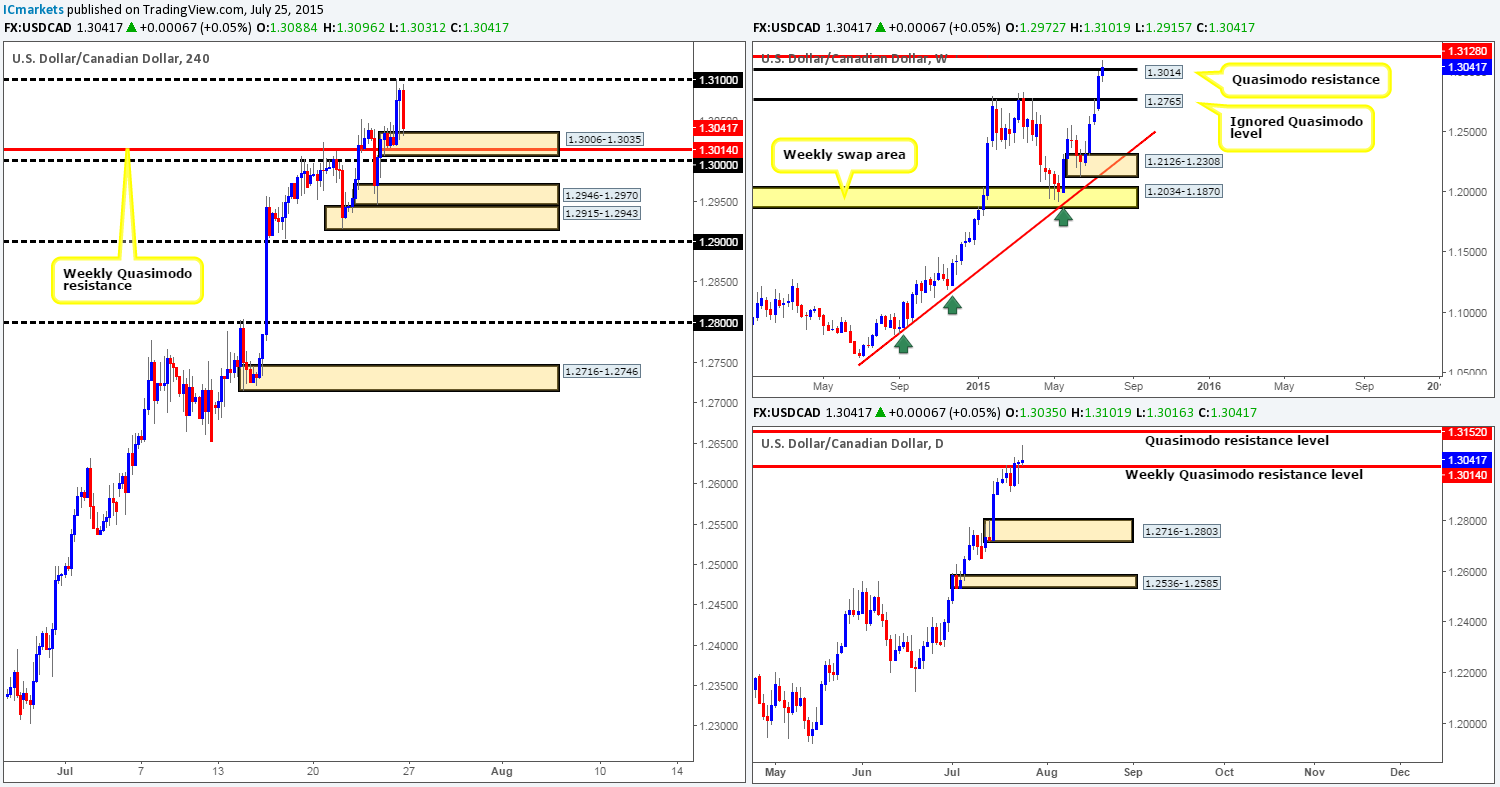The width and height of the screenshot is (1500, 787).
Task: Click the 1.05000 axis value on weekly chart
Action: 1466,372
